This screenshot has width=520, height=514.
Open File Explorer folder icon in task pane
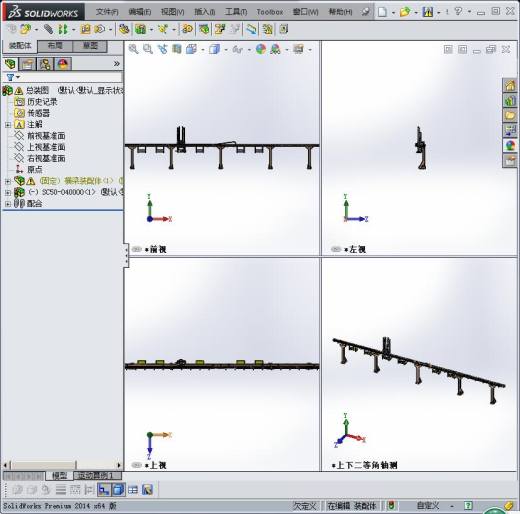pos(510,115)
